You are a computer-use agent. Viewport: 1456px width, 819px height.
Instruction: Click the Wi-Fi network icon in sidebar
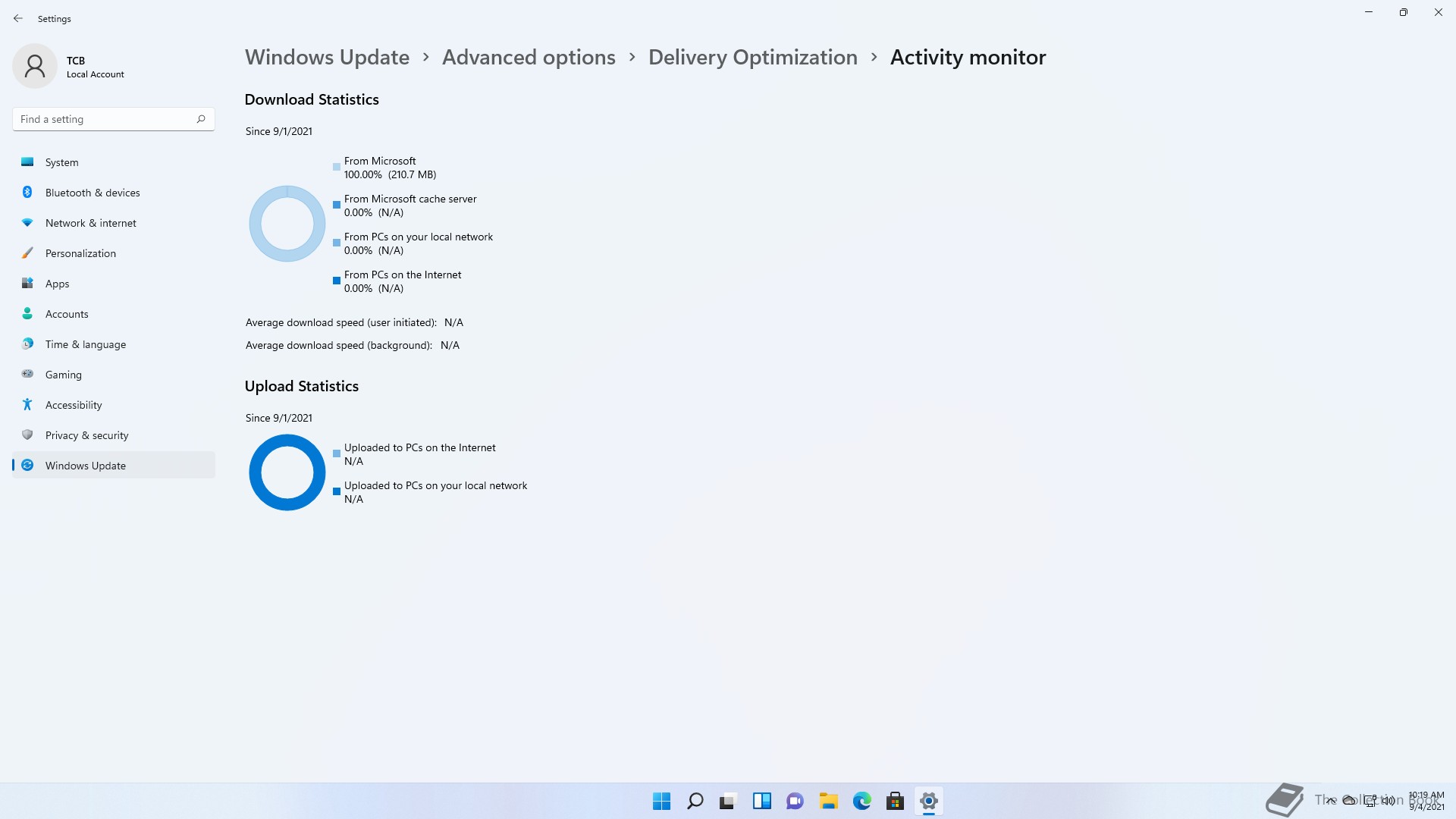pos(27,222)
